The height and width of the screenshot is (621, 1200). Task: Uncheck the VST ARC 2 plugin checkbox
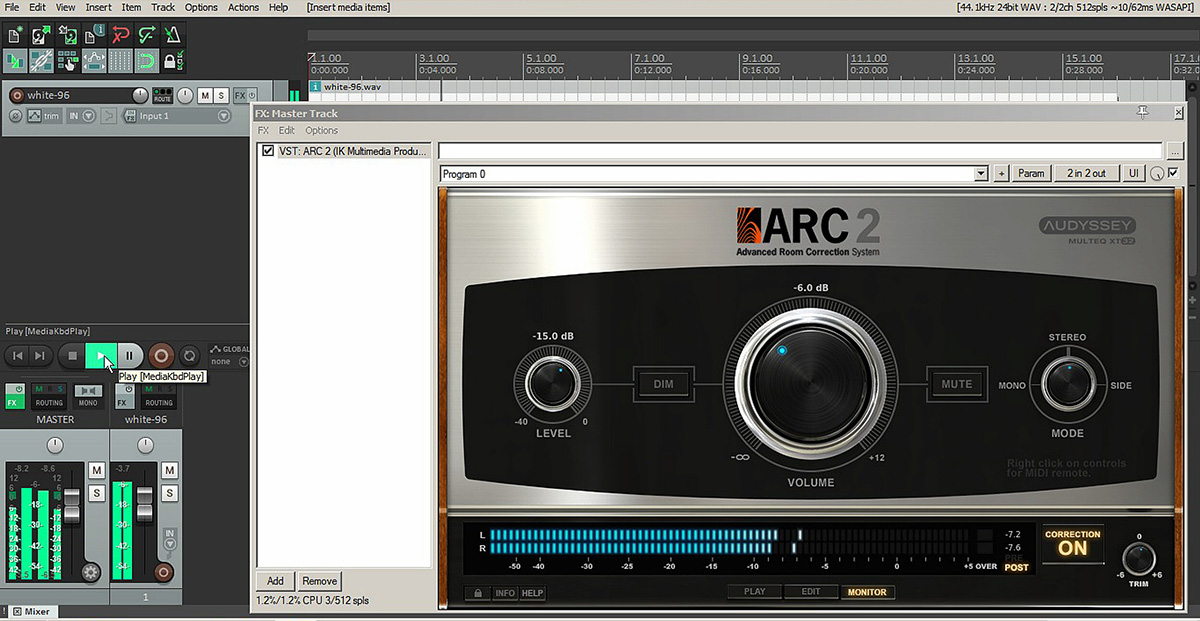click(x=268, y=151)
